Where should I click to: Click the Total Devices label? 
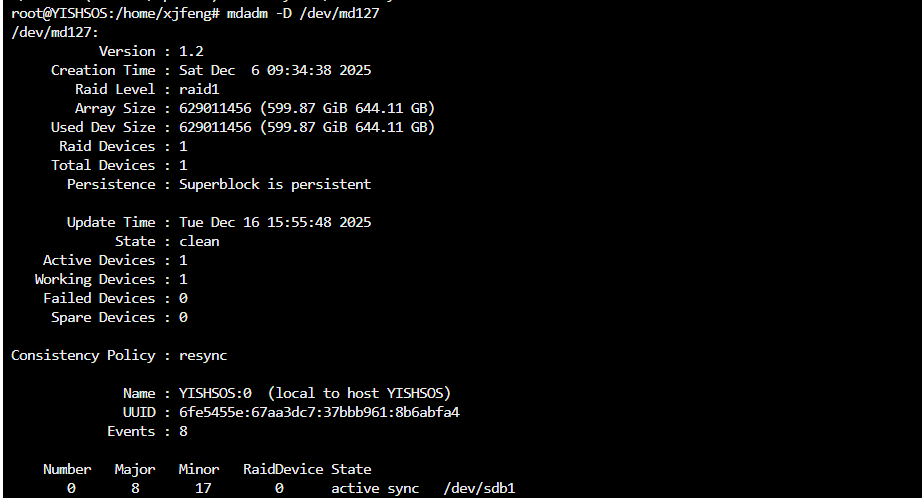pyautogui.click(x=103, y=165)
